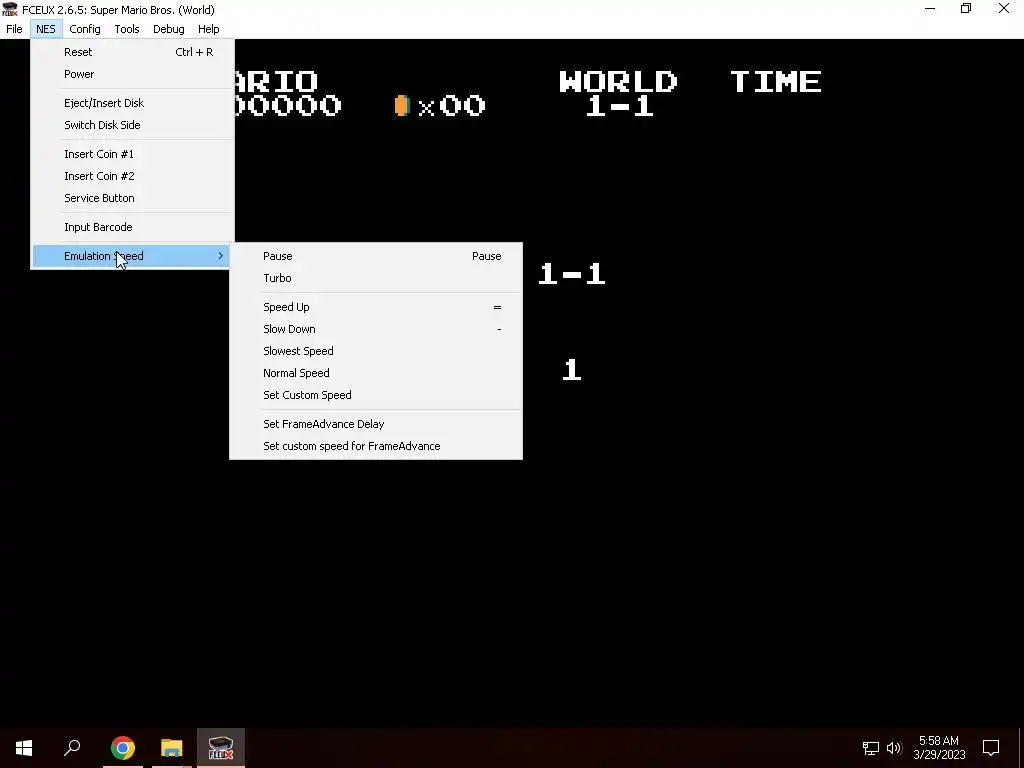Choose Speed Up
Screen dimensions: 1024x768
pos(376,307)
